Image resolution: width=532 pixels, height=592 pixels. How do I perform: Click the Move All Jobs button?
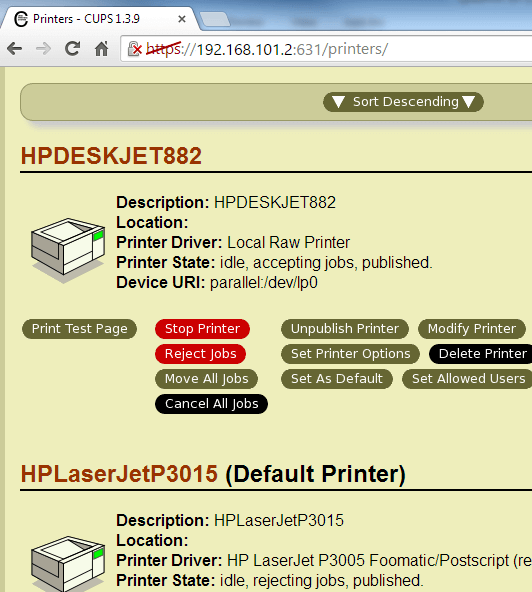click(207, 379)
